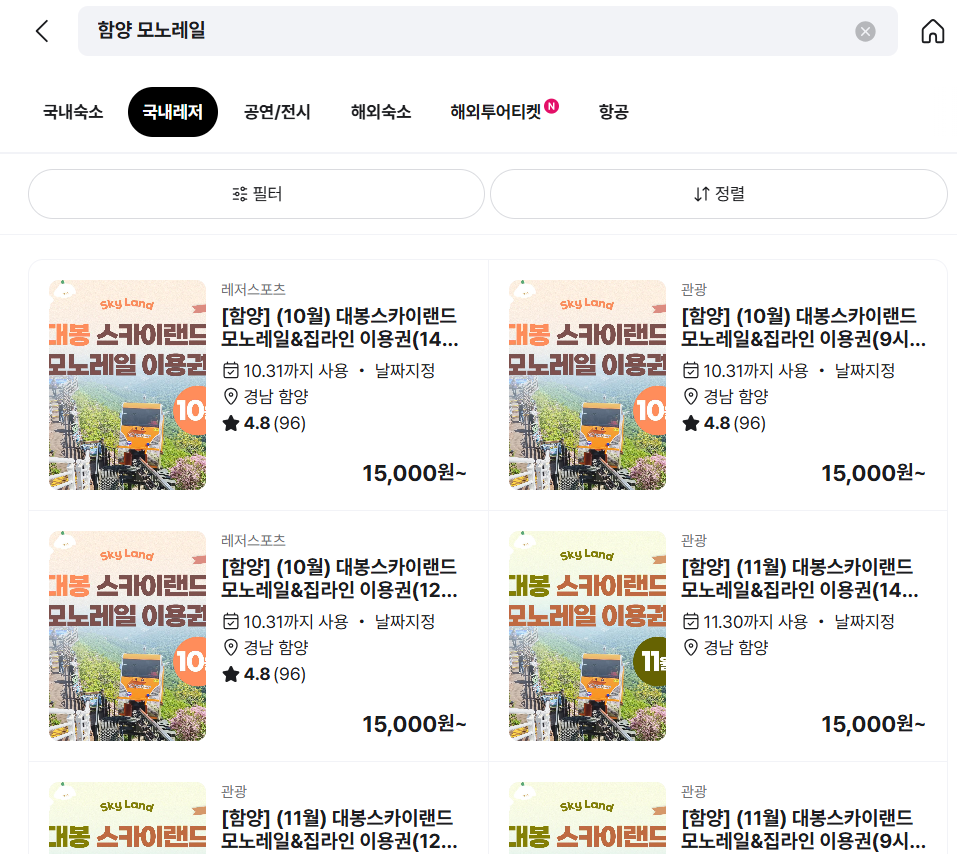Open the 공연/전시 tab
Viewport: 957px width, 854px height.
tap(277, 112)
